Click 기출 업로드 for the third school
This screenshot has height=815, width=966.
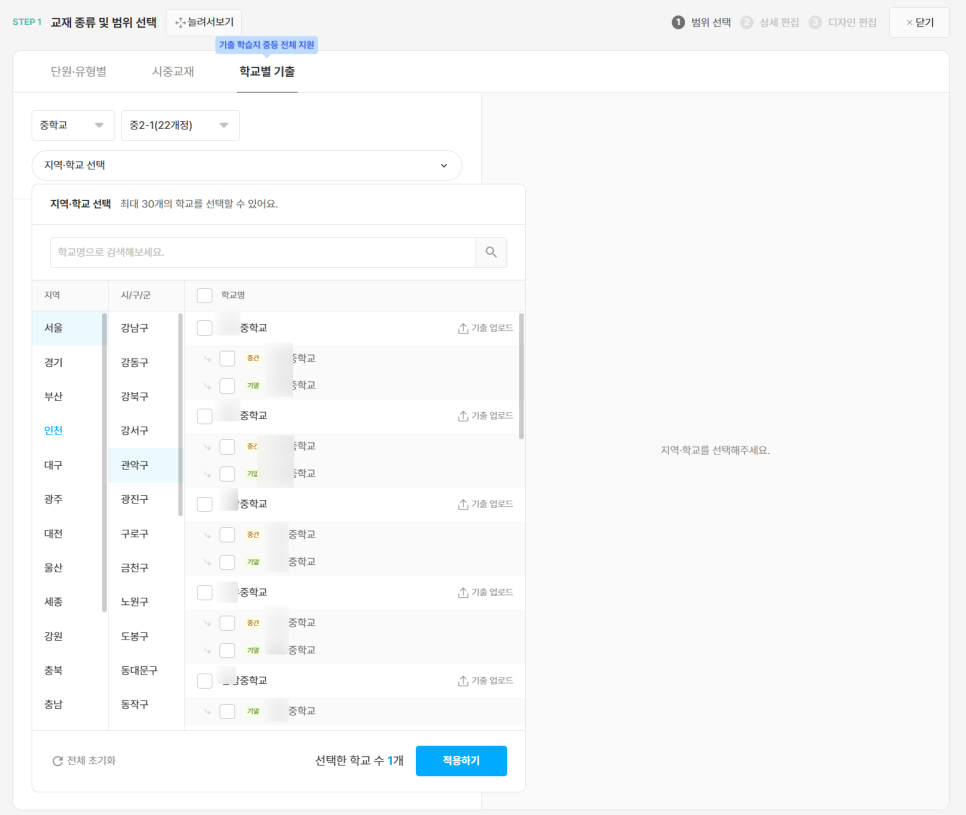485,504
